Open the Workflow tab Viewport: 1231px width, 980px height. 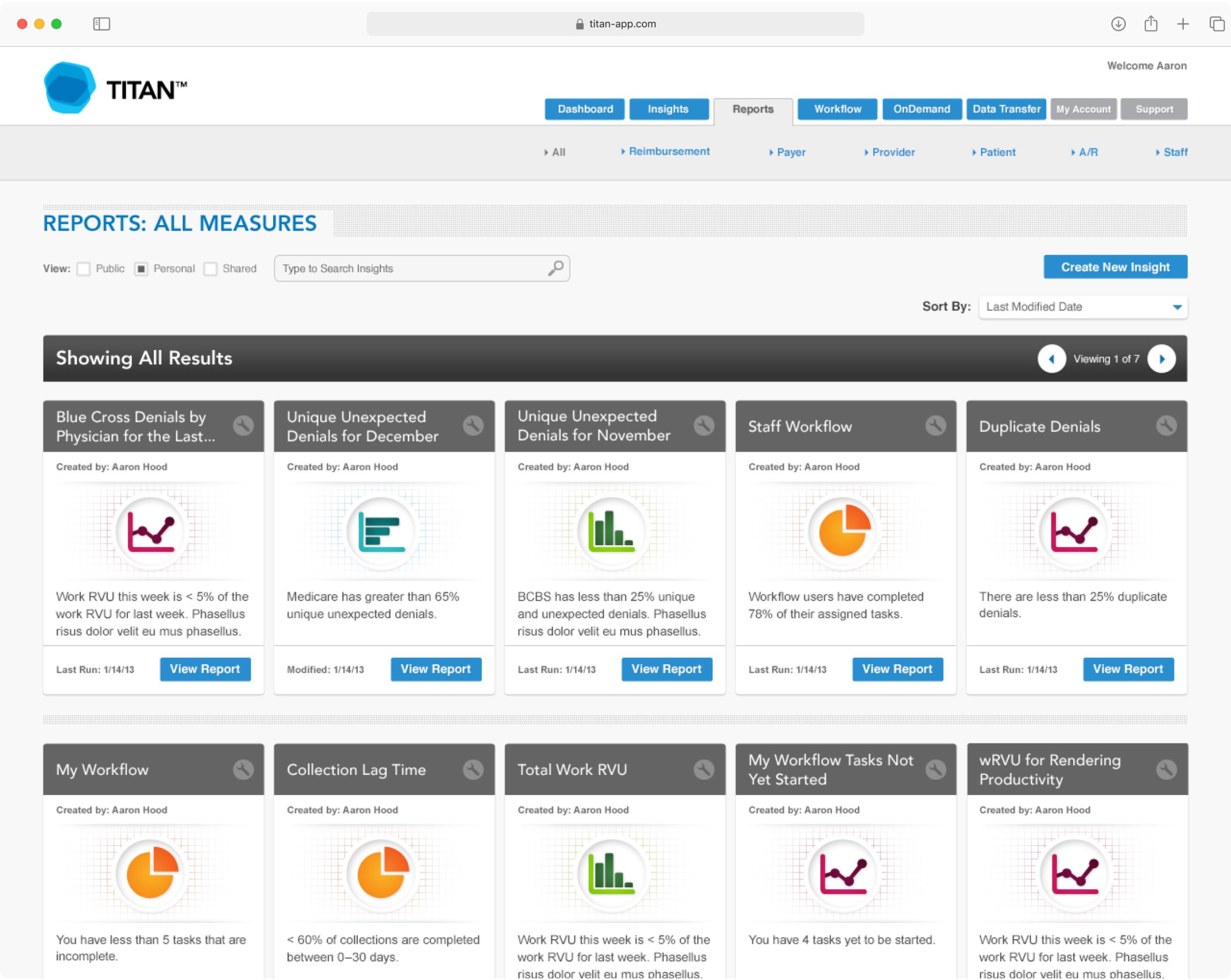[837, 109]
